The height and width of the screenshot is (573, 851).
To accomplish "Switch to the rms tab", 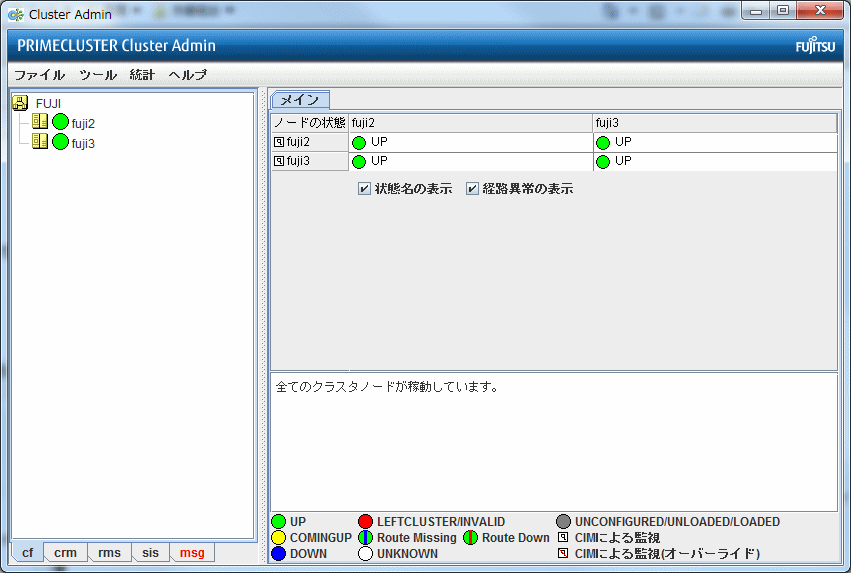I will pos(110,552).
